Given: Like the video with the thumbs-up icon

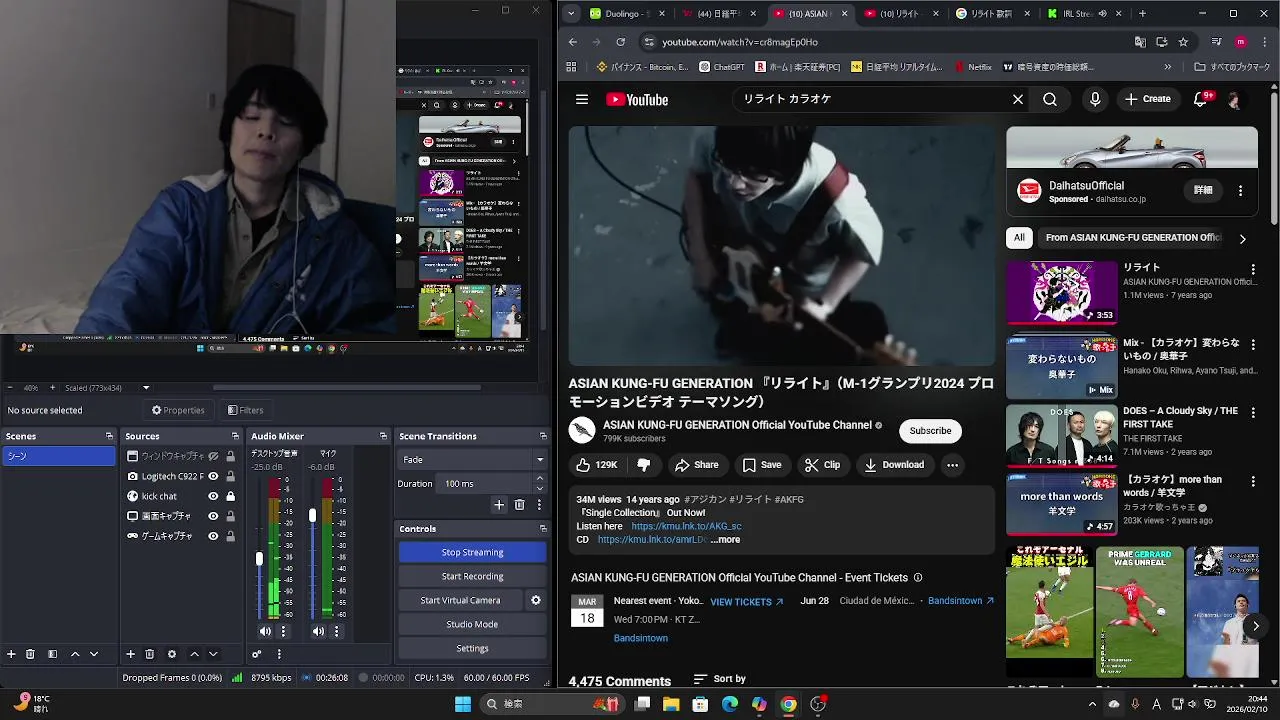Looking at the screenshot, I should pos(596,465).
